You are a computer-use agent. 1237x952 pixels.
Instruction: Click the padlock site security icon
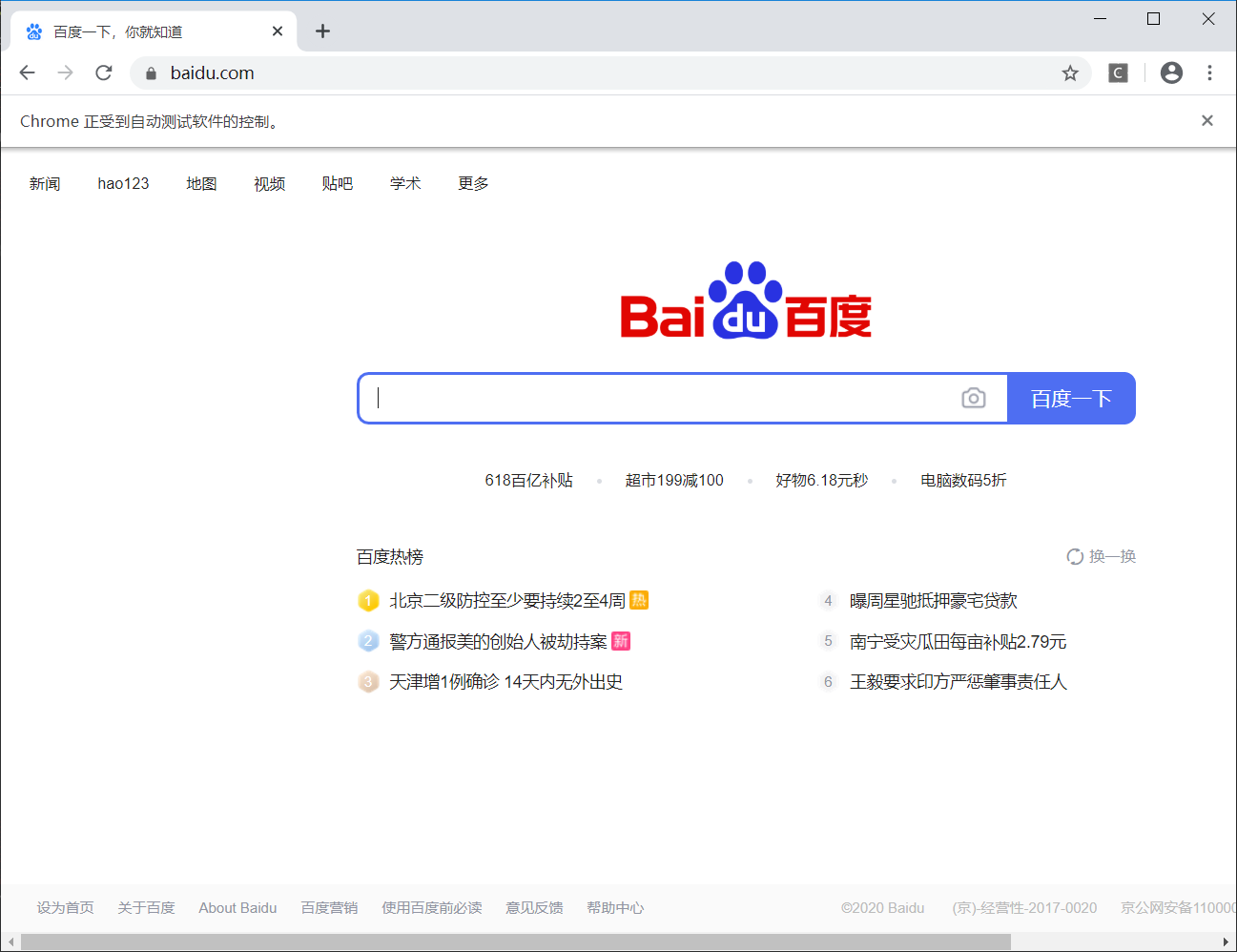(x=151, y=73)
